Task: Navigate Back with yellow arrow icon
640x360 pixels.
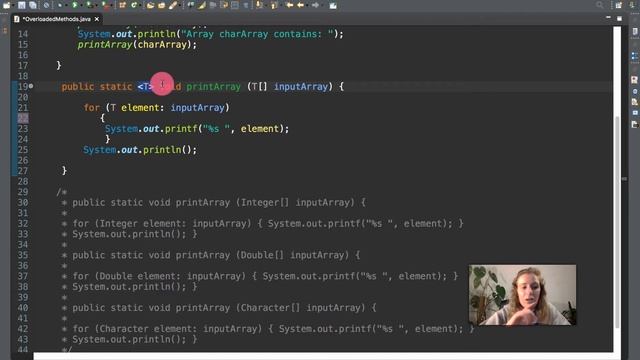Action: pyautogui.click(x=300, y=5)
